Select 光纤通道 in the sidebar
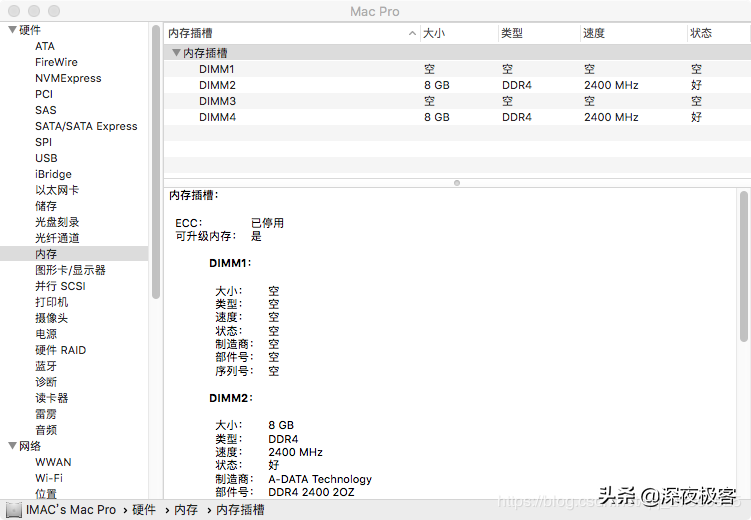Screen dimensions: 751x520 tap(57, 238)
